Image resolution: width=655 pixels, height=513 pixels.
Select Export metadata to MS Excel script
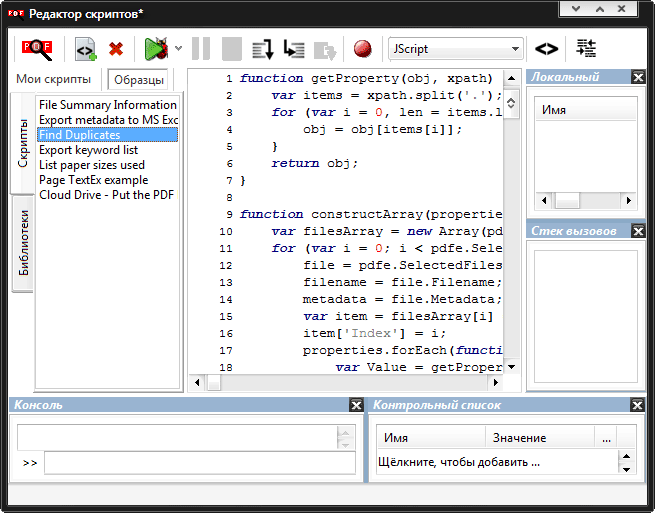click(x=108, y=120)
